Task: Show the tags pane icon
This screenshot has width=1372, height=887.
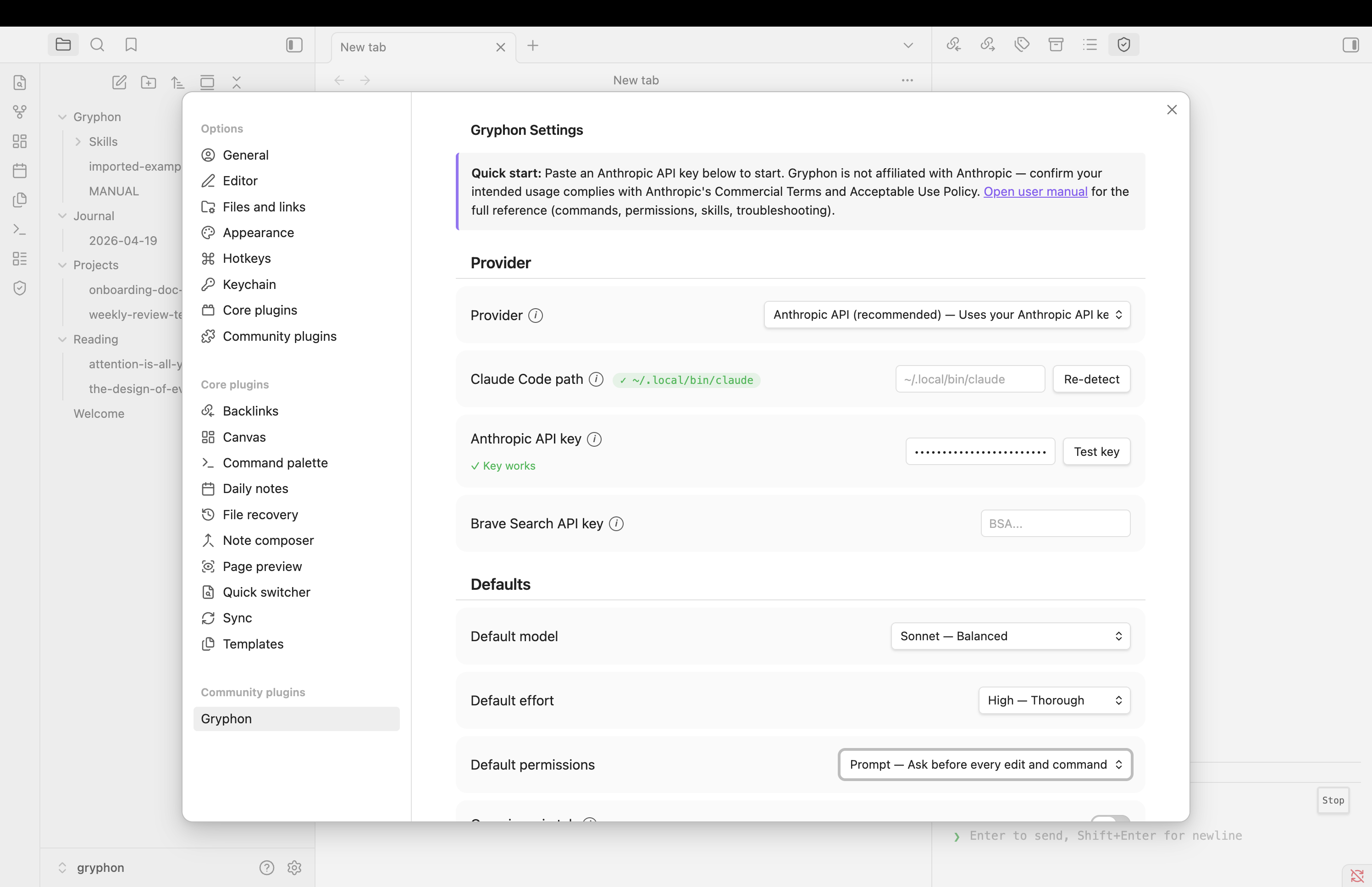Action: (x=1022, y=44)
